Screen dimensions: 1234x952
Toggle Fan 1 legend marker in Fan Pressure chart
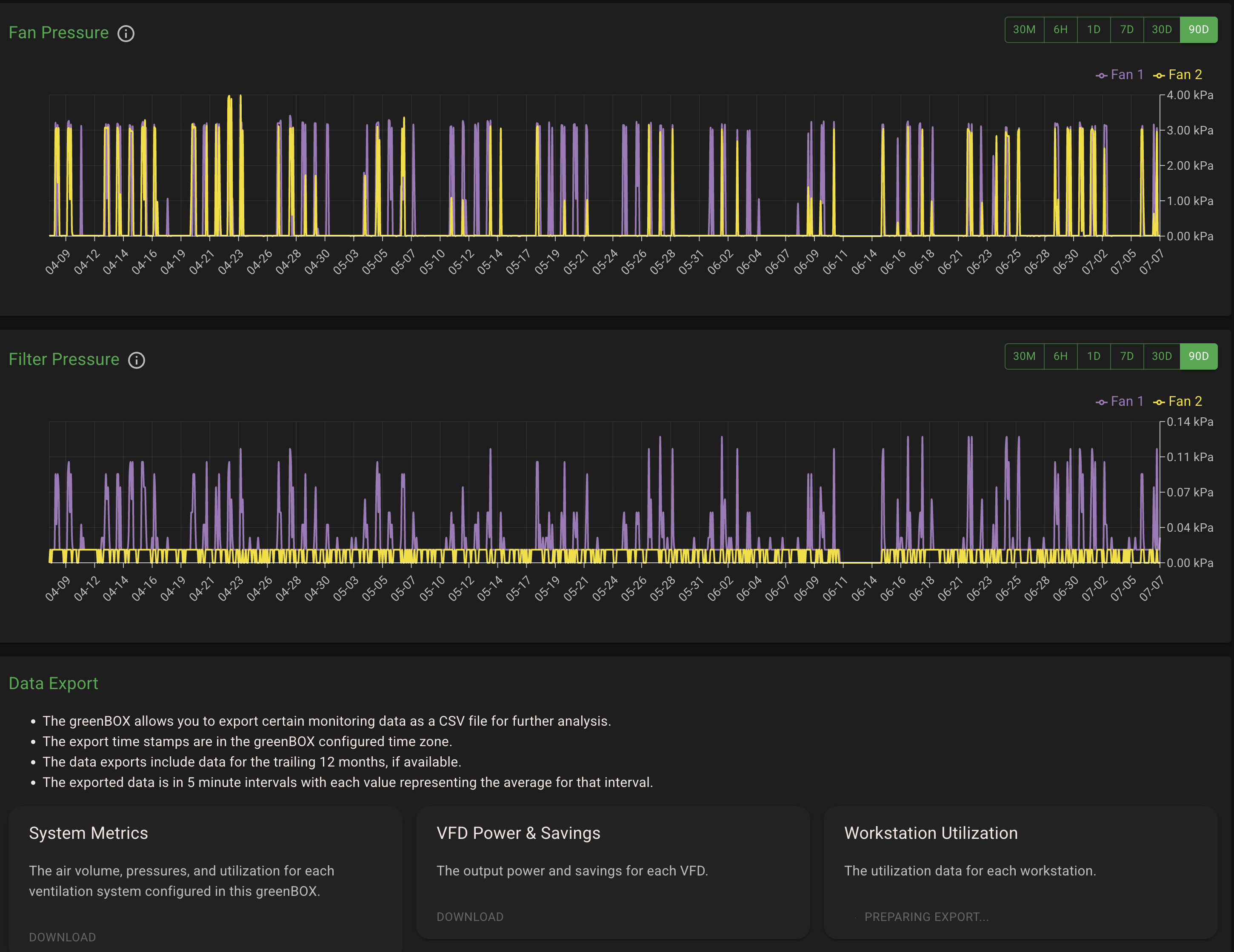point(1119,74)
